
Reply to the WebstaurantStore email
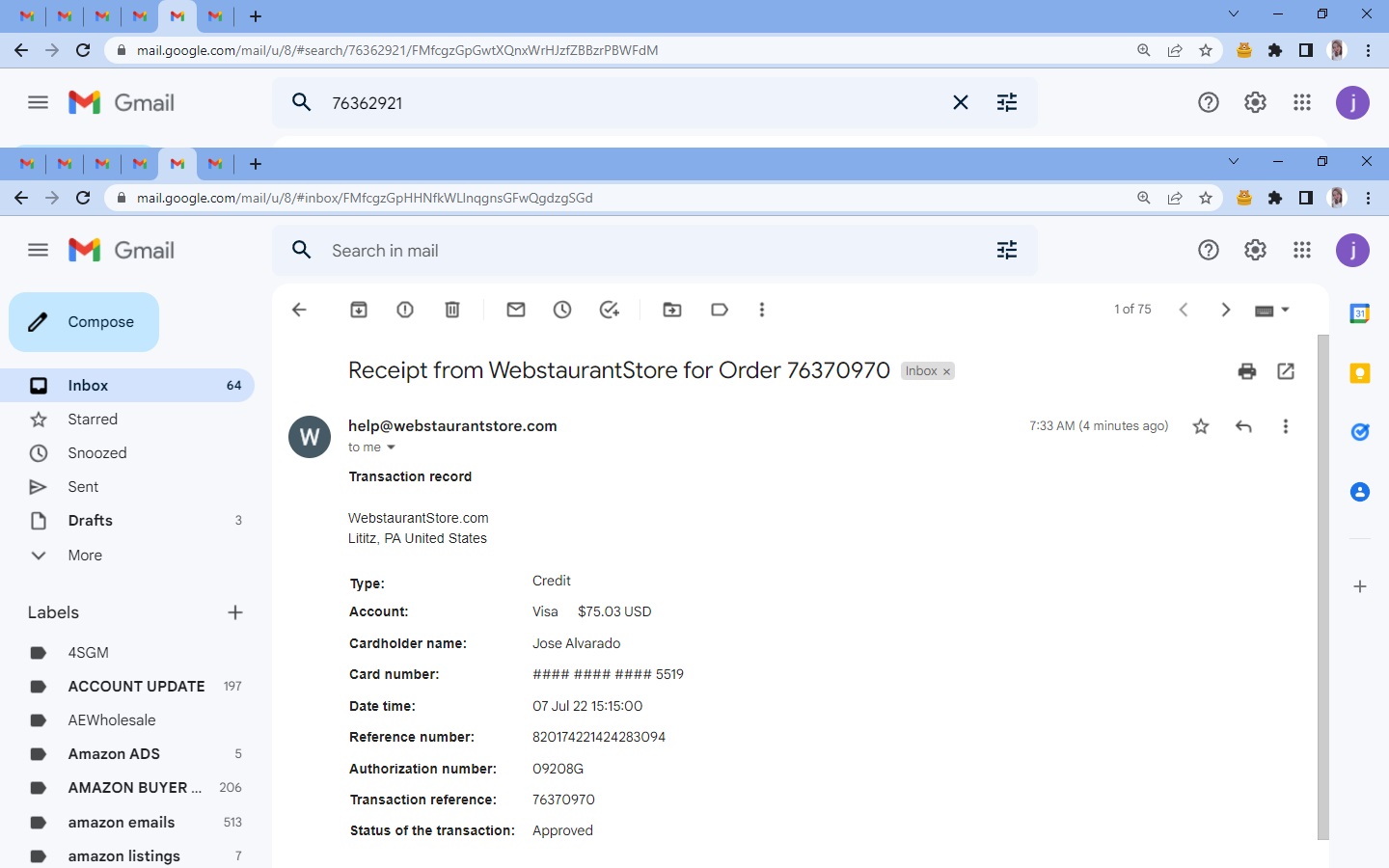(1243, 426)
